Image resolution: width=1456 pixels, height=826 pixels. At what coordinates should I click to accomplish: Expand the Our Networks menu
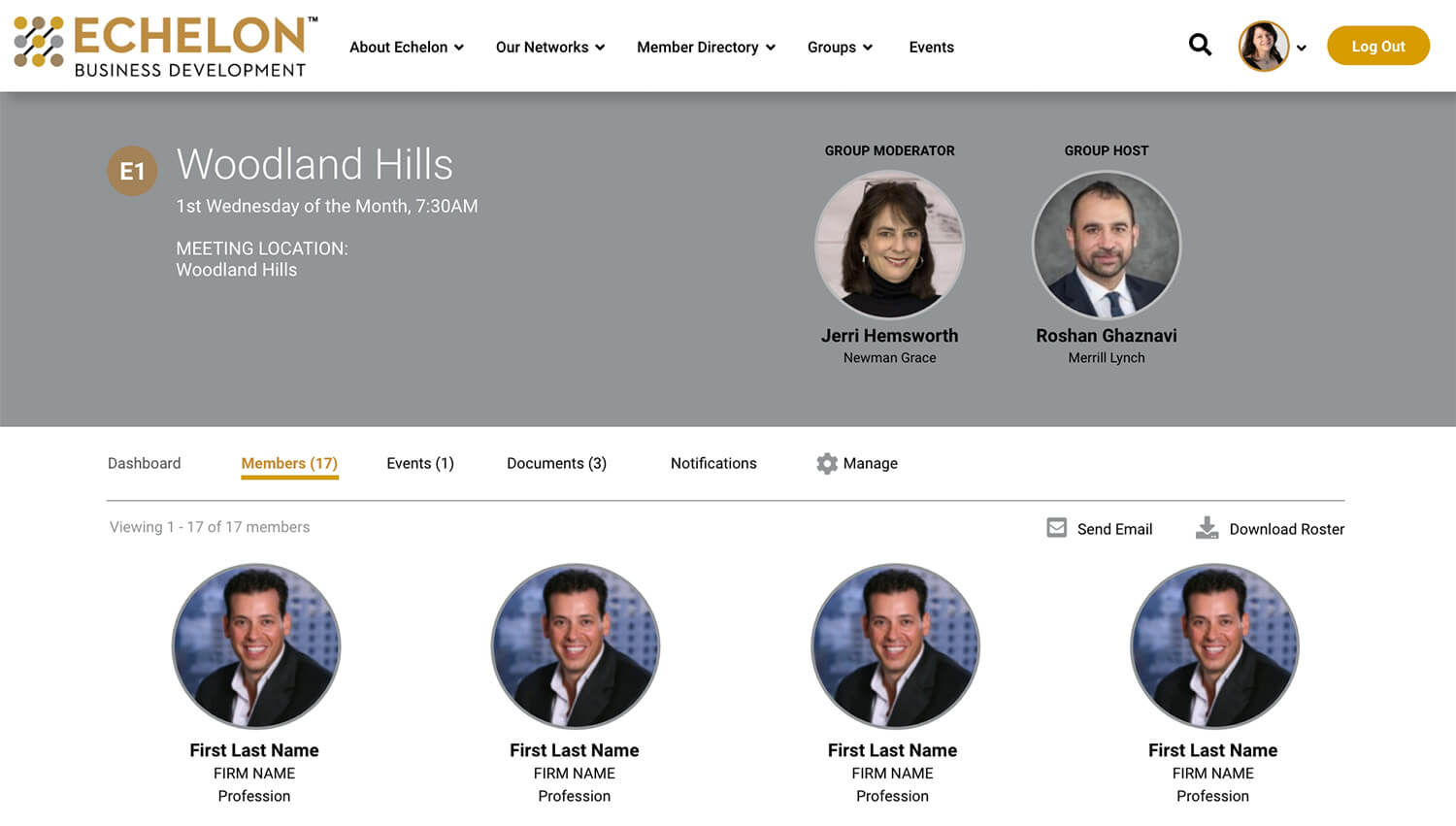coord(550,47)
